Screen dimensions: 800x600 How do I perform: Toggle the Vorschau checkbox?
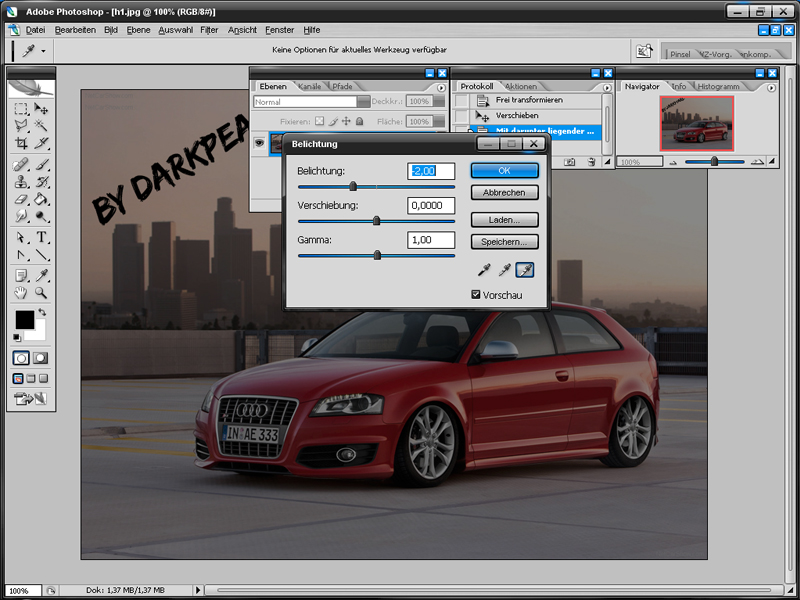point(477,295)
